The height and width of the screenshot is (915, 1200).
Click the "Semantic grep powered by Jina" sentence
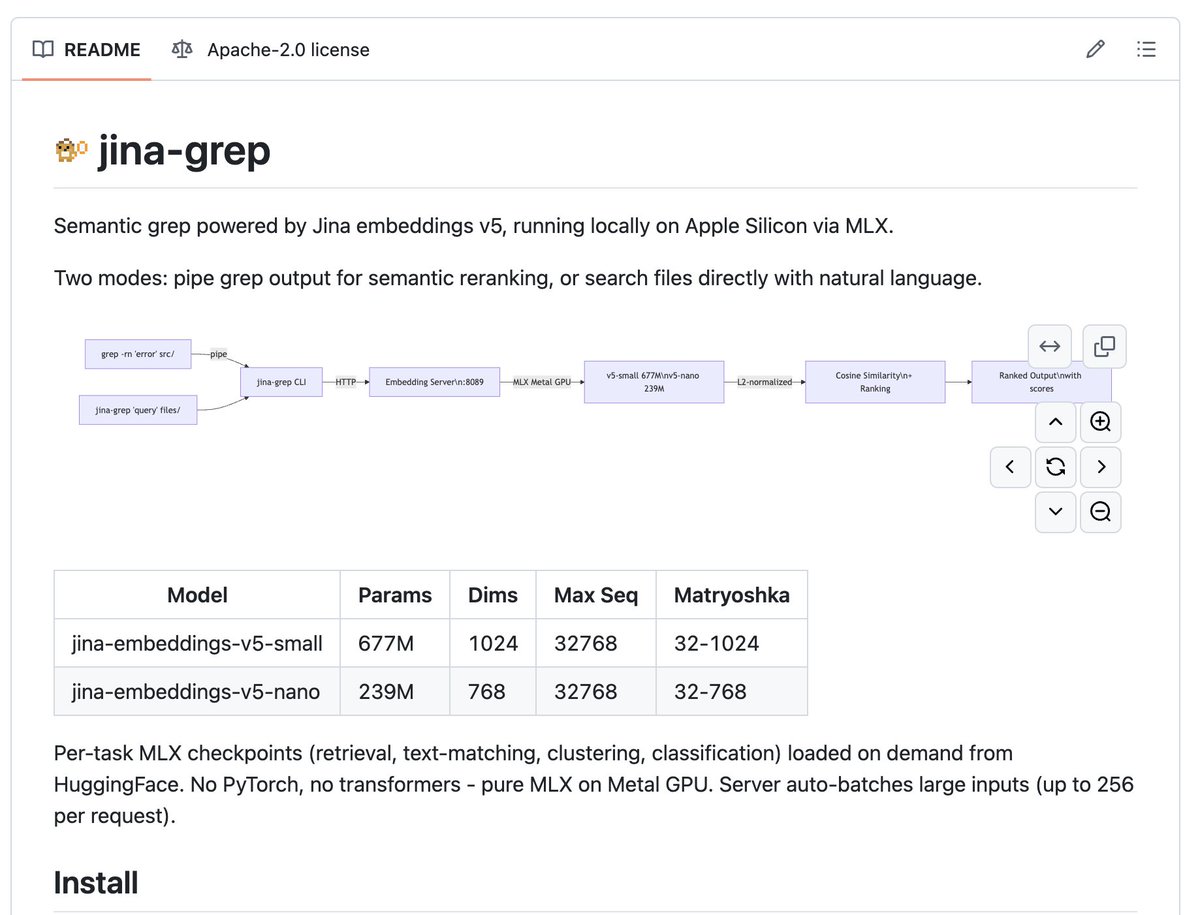[473, 226]
